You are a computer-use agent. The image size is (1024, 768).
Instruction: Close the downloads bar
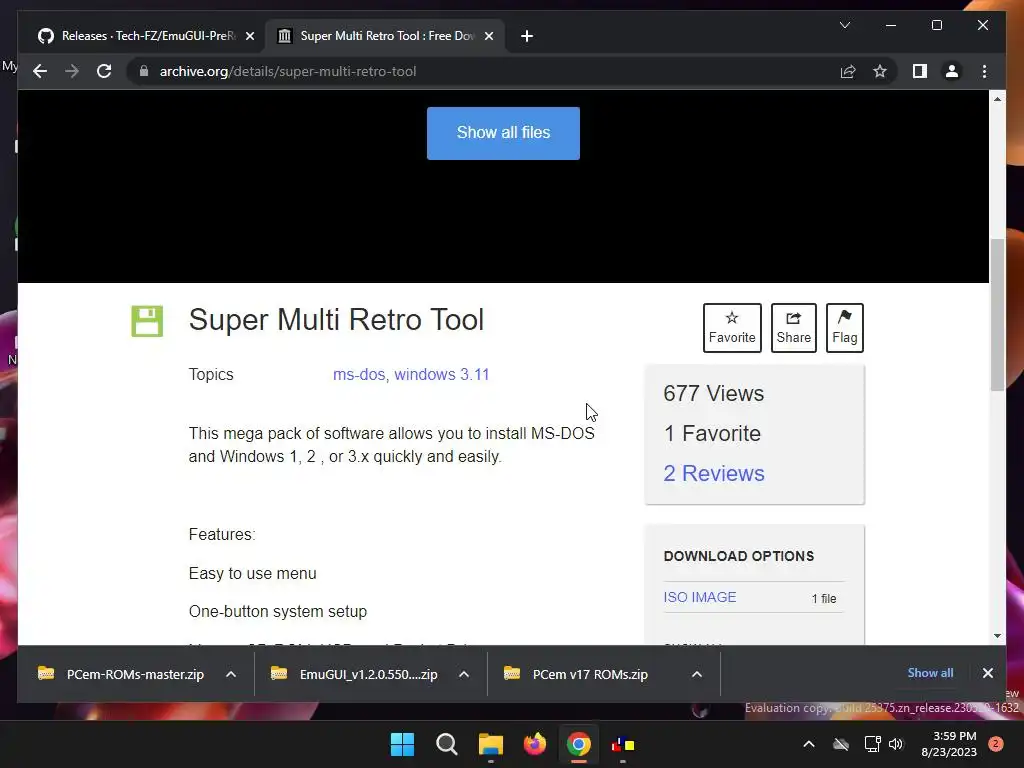pyautogui.click(x=987, y=673)
